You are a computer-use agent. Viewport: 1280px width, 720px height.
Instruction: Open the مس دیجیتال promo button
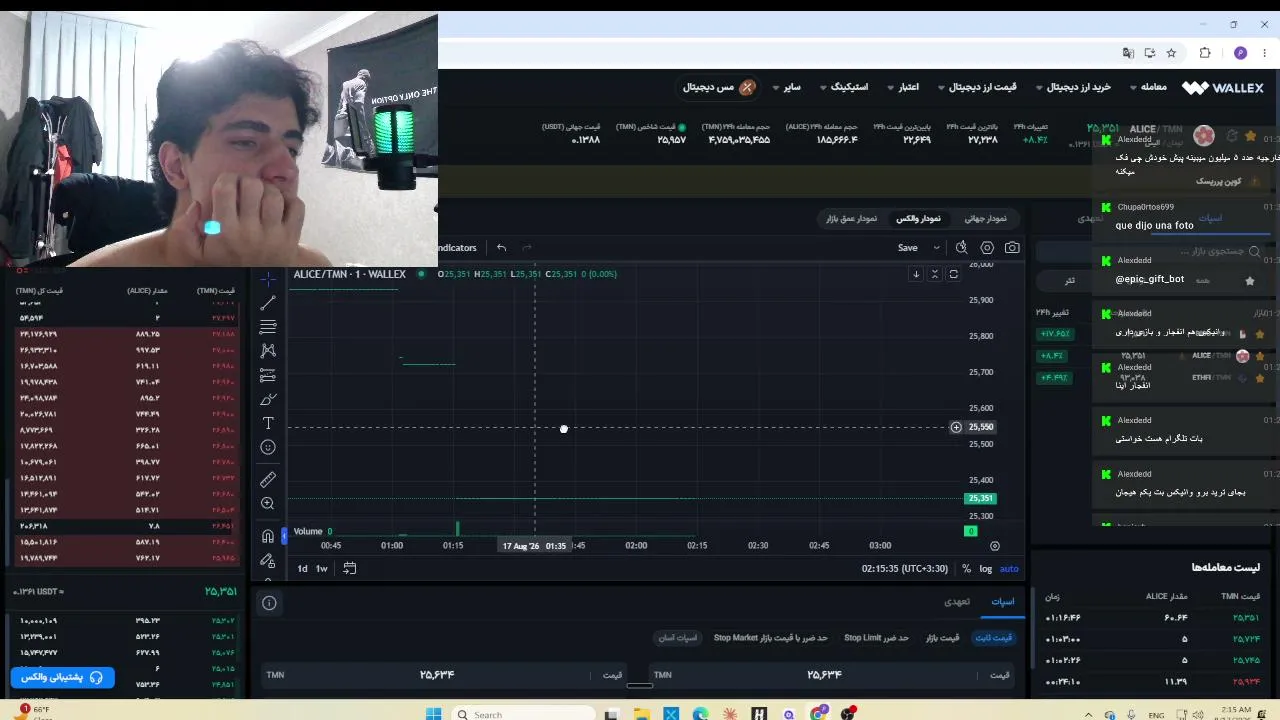pos(719,87)
